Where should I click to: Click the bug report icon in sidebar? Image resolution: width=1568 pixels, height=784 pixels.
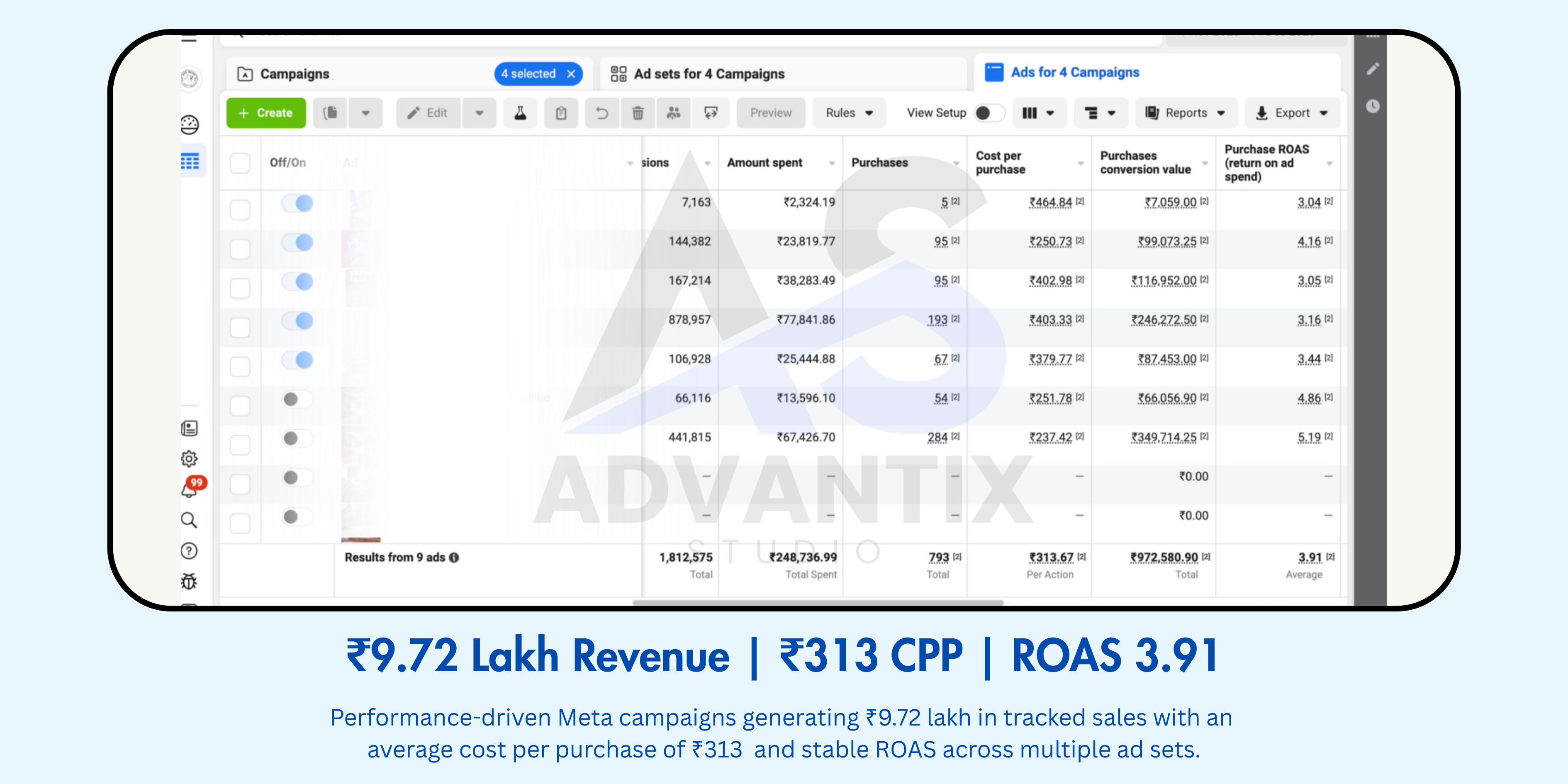189,581
